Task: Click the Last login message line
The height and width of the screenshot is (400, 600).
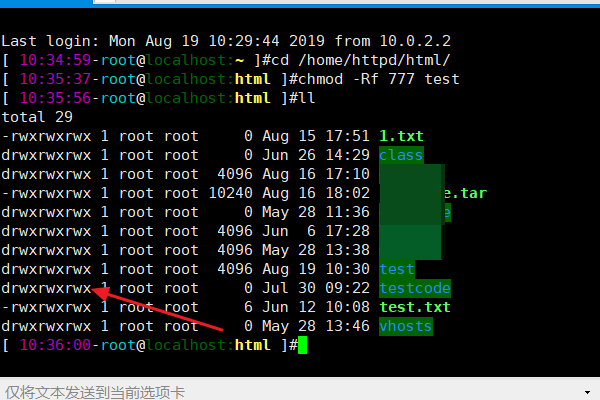Action: [x=225, y=41]
